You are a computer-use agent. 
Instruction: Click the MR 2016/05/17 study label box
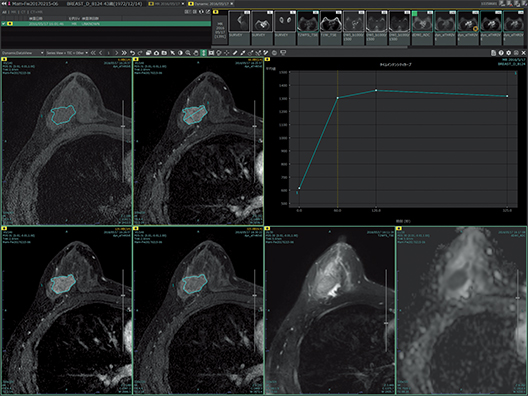click(x=220, y=30)
